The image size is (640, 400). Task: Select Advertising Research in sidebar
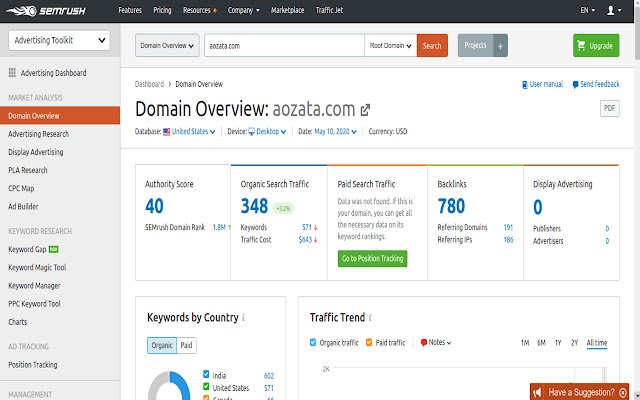(x=38, y=134)
